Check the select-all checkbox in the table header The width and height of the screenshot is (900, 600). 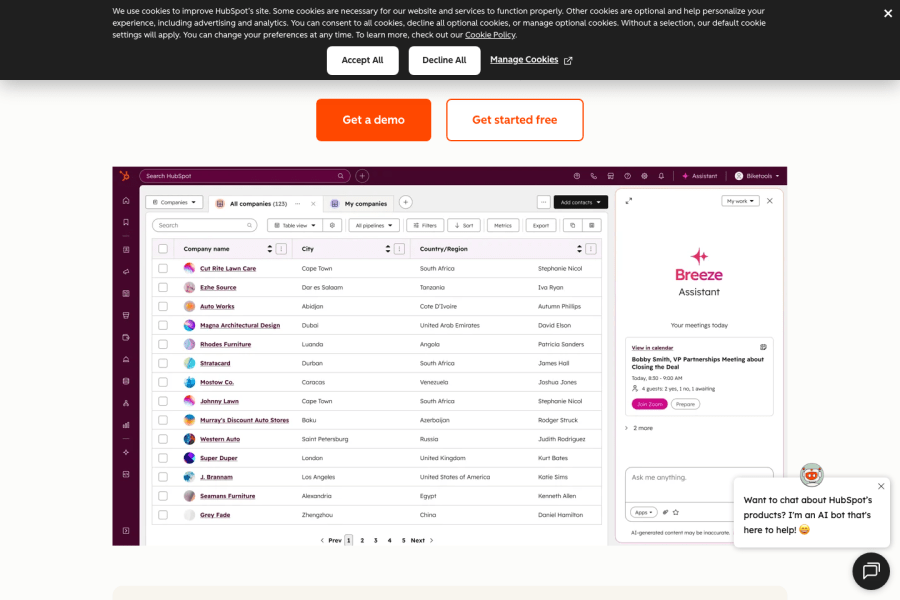pyautogui.click(x=162, y=248)
